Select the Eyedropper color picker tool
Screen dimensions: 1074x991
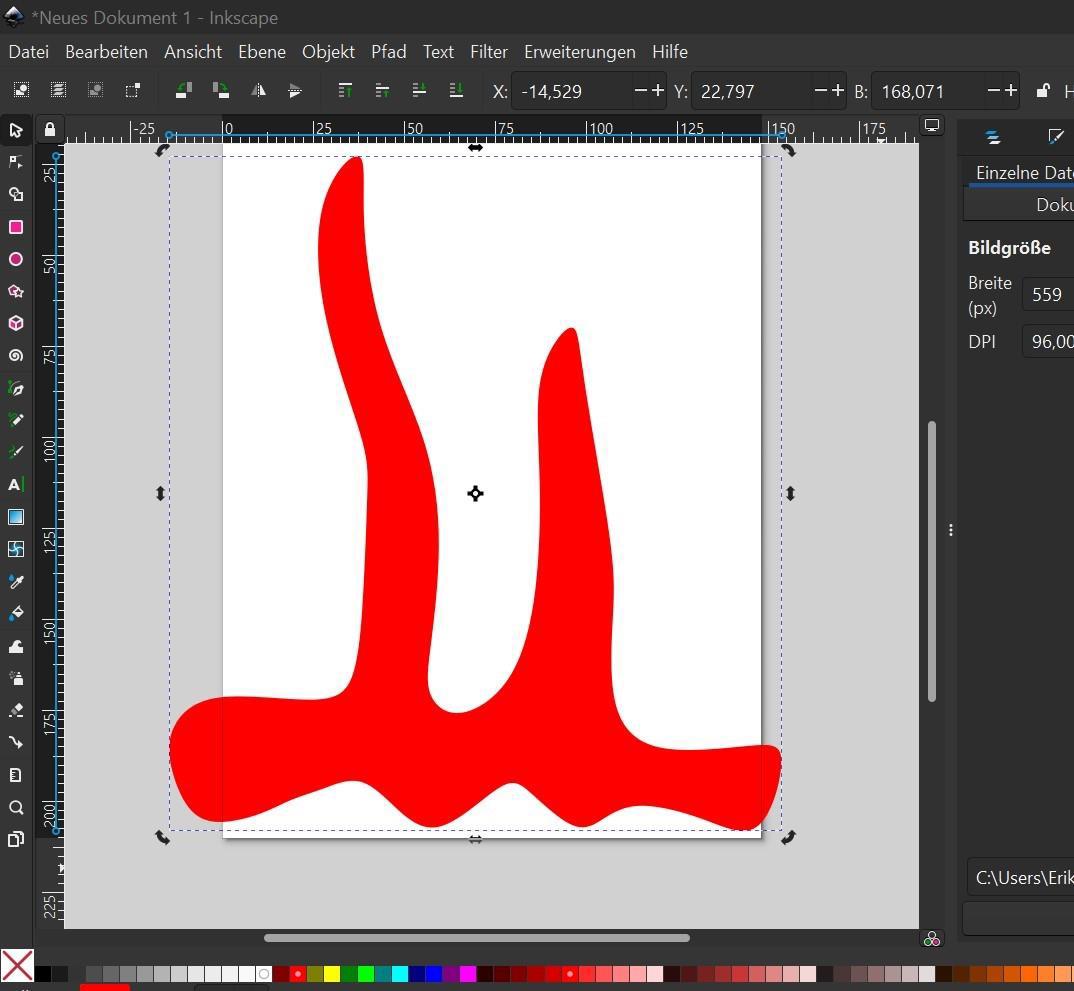point(16,582)
